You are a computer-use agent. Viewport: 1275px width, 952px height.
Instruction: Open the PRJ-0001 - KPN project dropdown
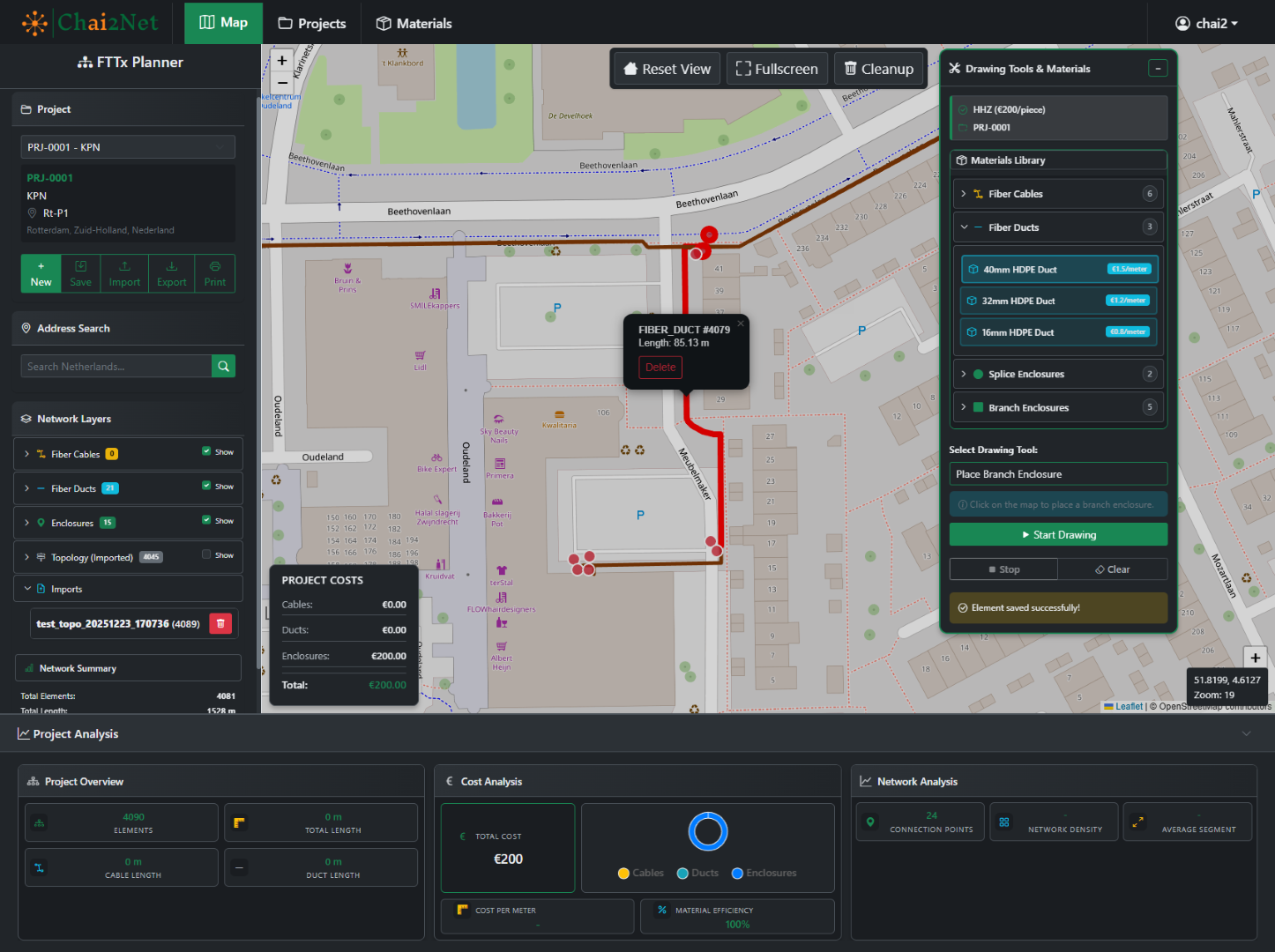click(x=128, y=147)
